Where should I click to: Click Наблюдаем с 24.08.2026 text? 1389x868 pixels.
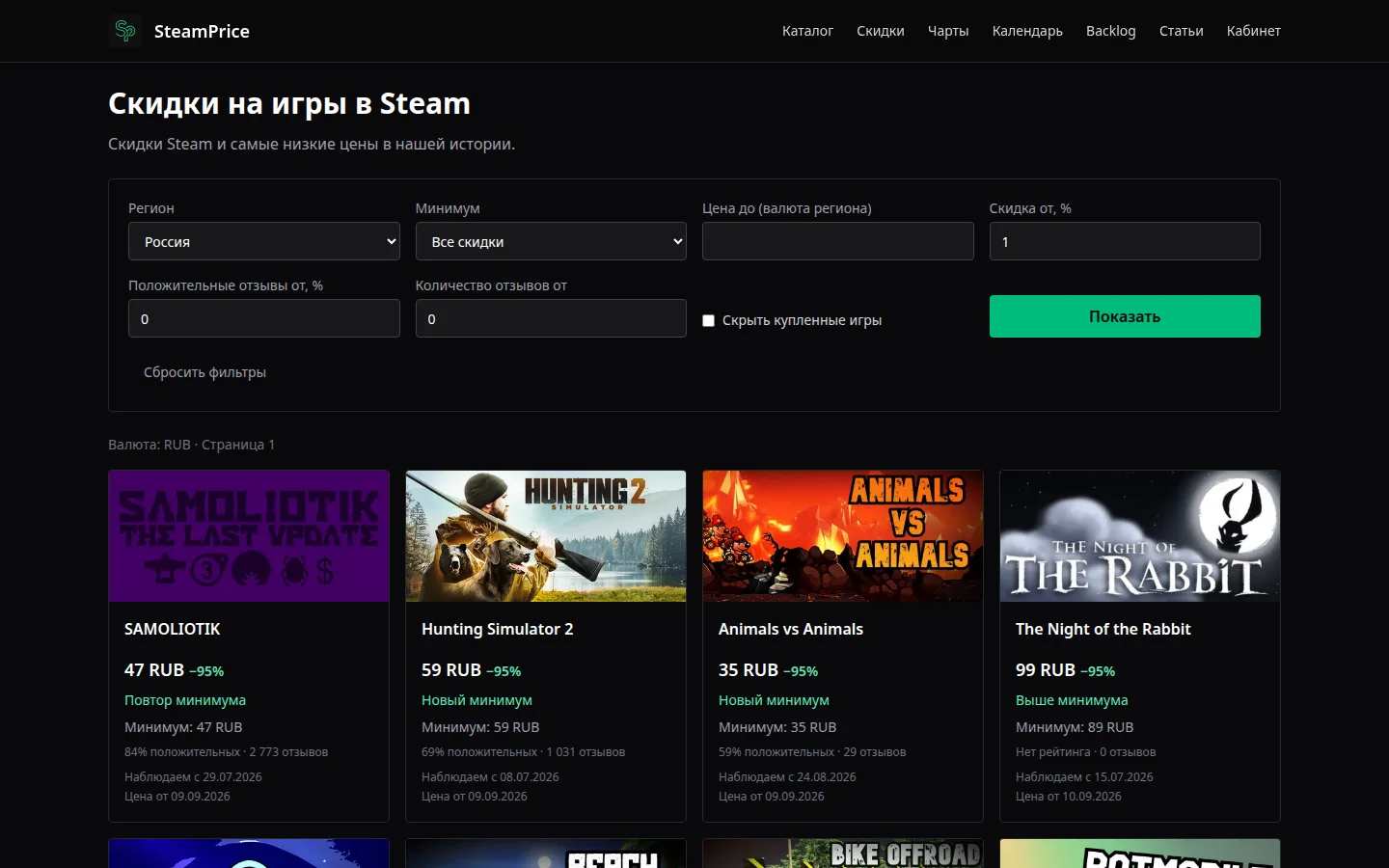(x=787, y=777)
